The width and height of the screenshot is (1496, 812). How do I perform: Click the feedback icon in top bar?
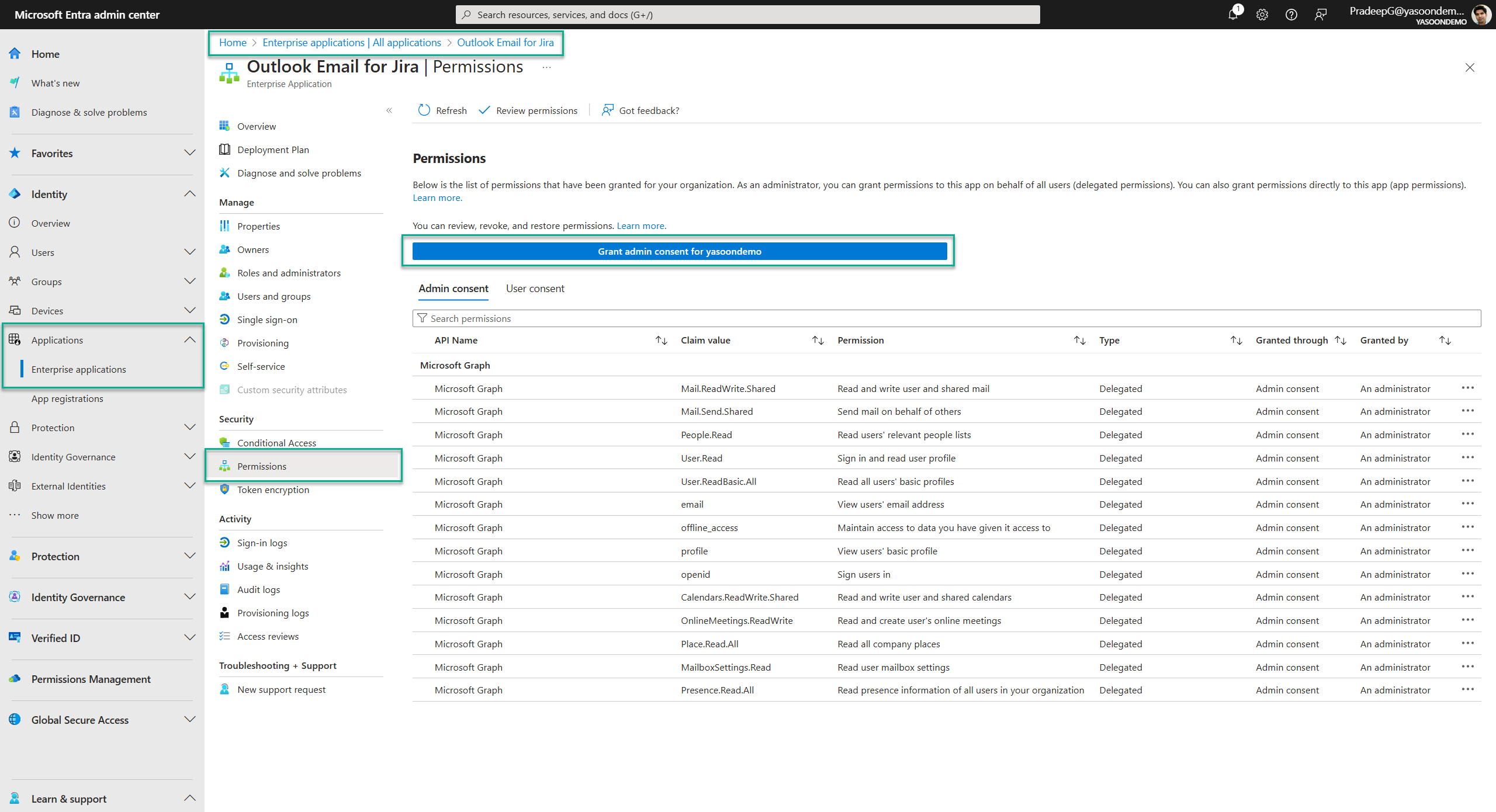[1321, 15]
